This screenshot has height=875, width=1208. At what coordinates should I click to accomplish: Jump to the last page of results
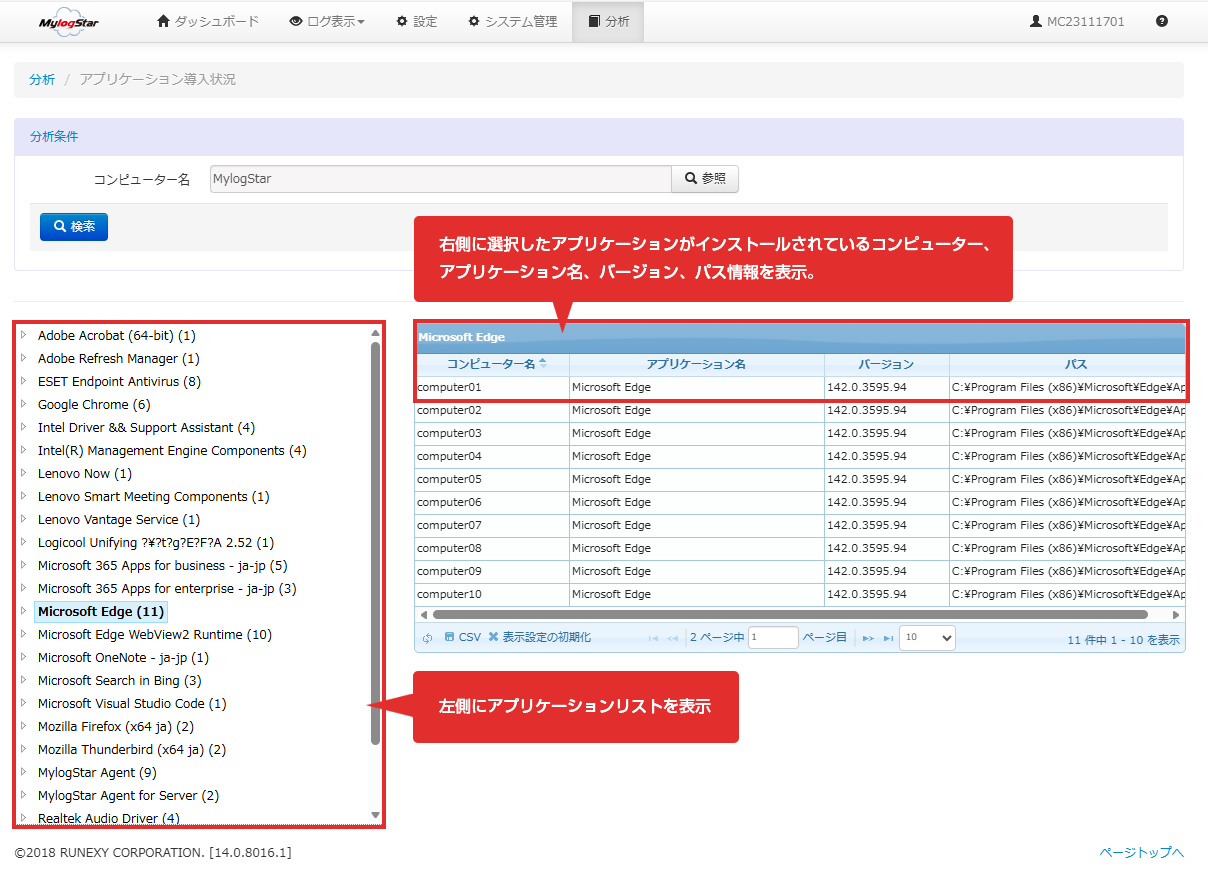(x=888, y=638)
